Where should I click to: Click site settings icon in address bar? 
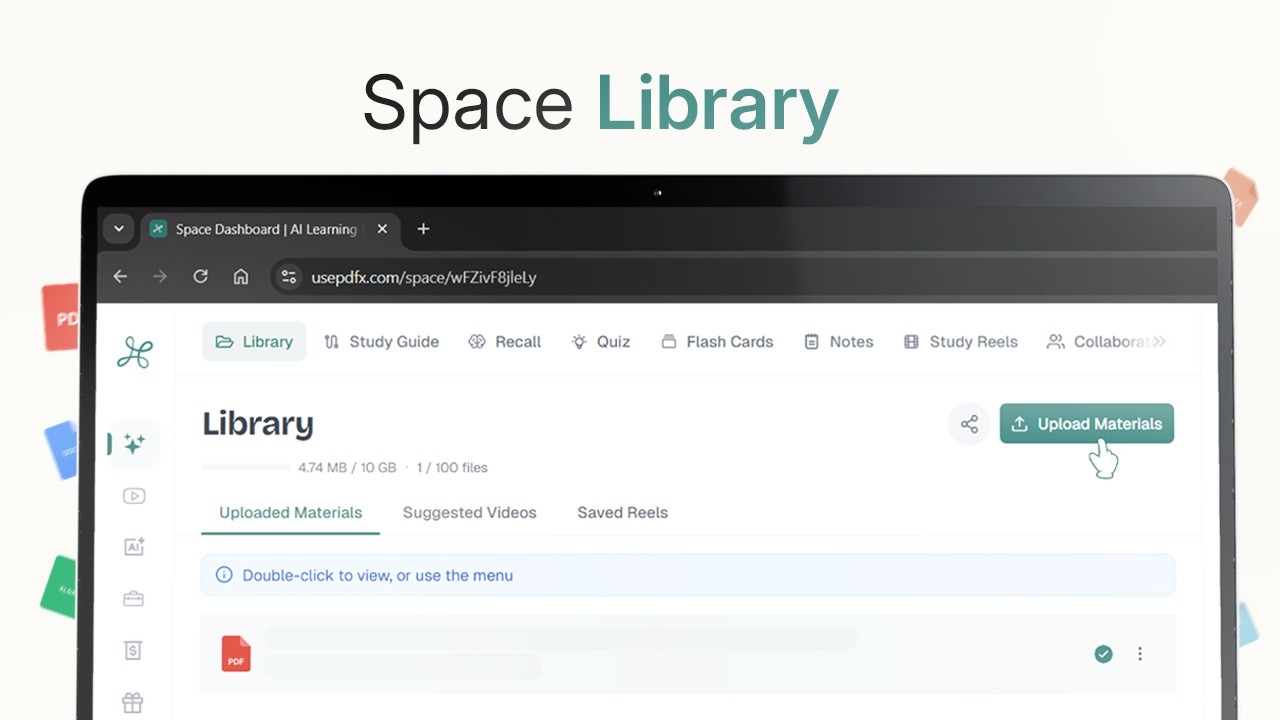click(x=289, y=277)
